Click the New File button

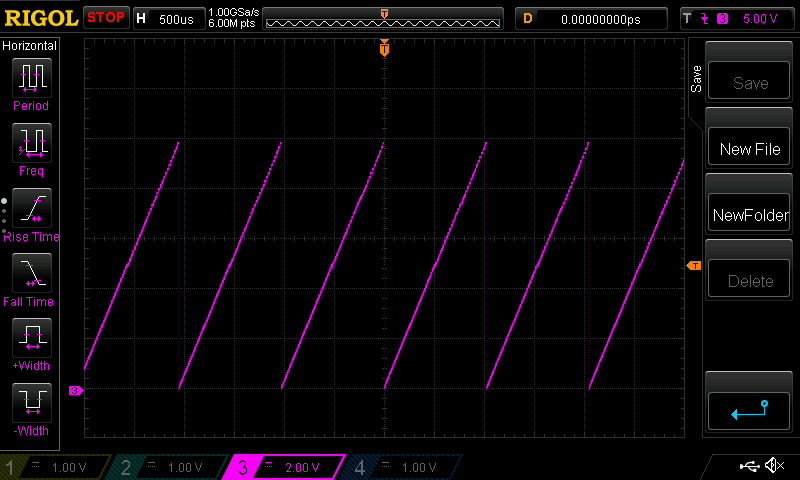click(748, 147)
